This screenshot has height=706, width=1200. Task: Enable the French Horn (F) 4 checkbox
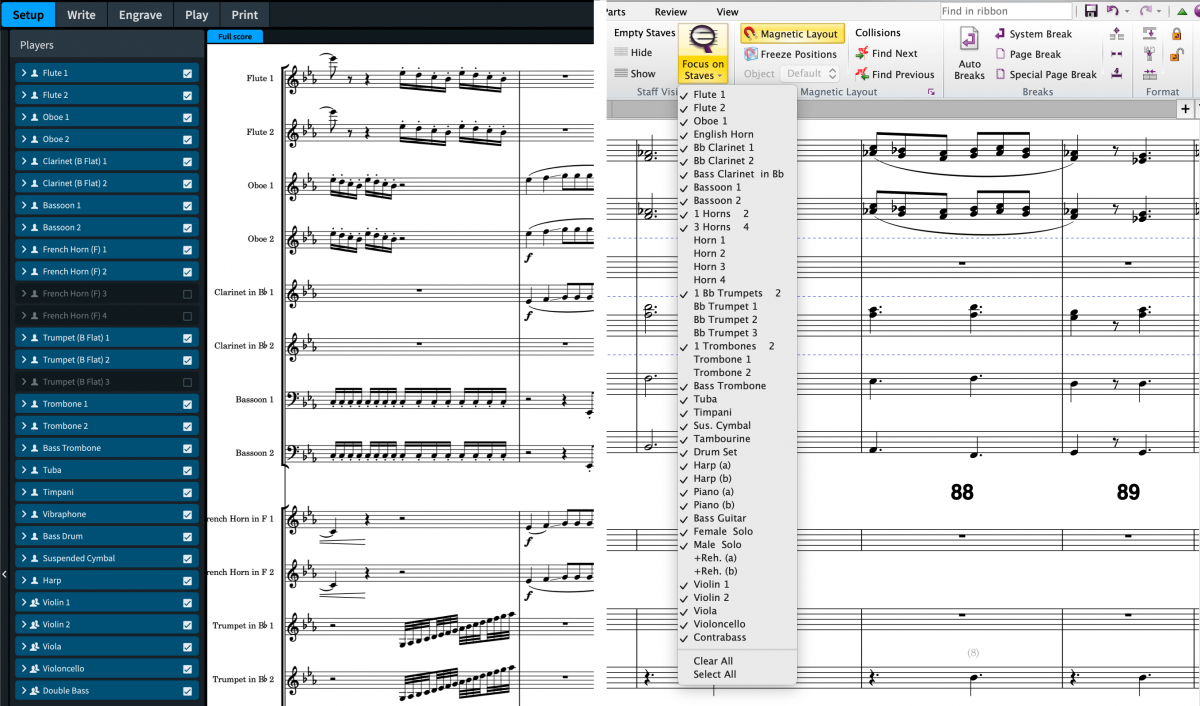[x=187, y=316]
